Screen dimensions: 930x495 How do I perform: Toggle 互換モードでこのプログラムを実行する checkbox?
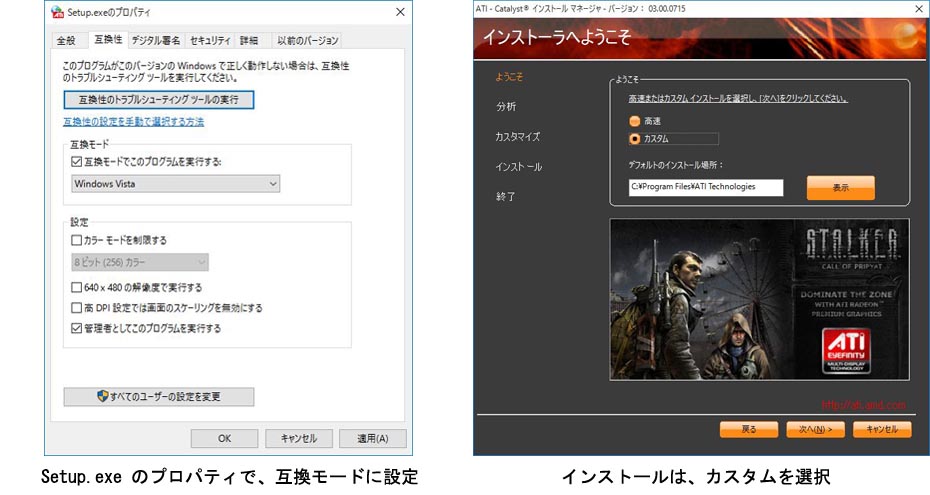tap(76, 161)
